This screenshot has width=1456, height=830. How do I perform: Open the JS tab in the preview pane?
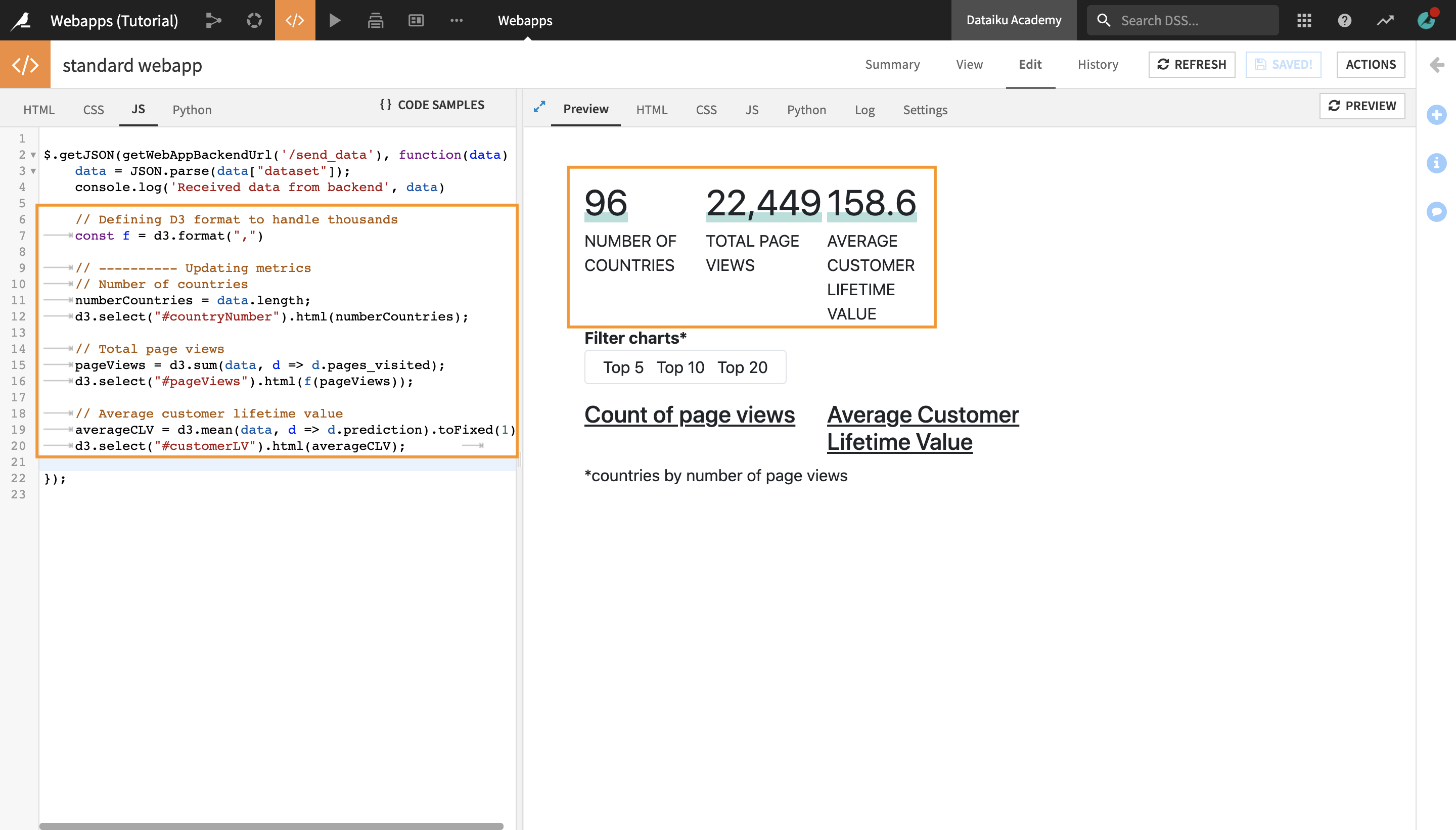(752, 110)
